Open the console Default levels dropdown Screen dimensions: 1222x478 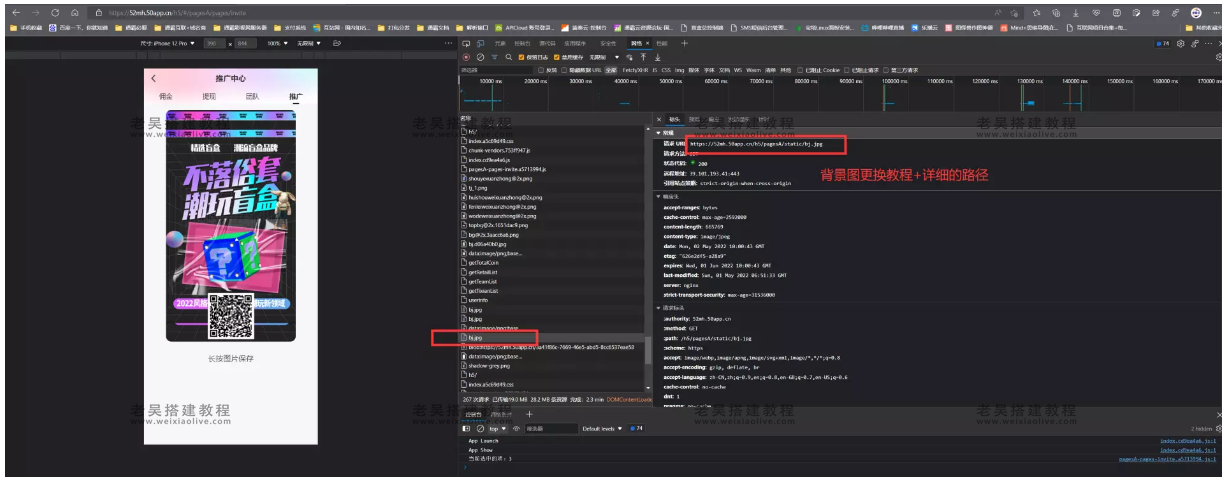(603, 428)
